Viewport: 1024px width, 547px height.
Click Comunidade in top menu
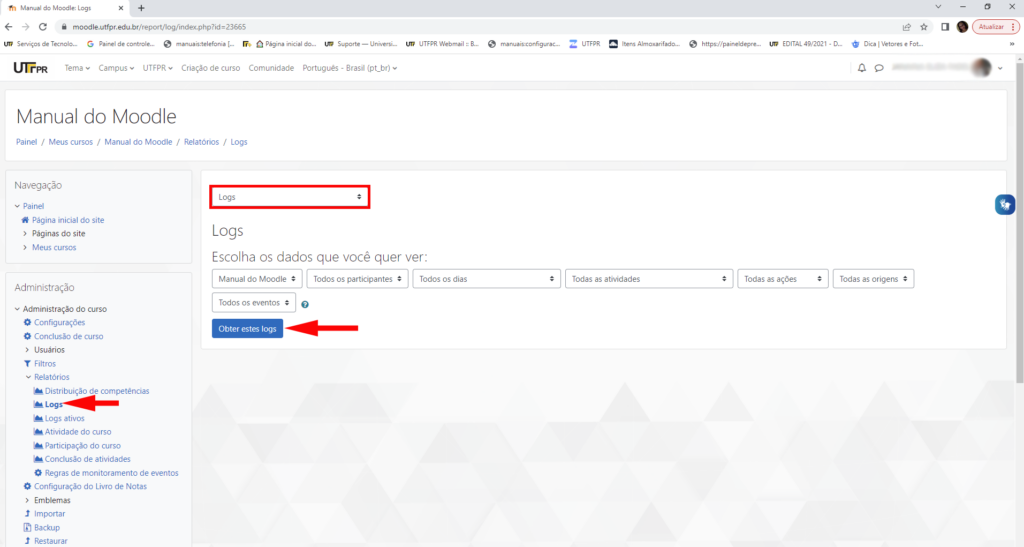271,68
